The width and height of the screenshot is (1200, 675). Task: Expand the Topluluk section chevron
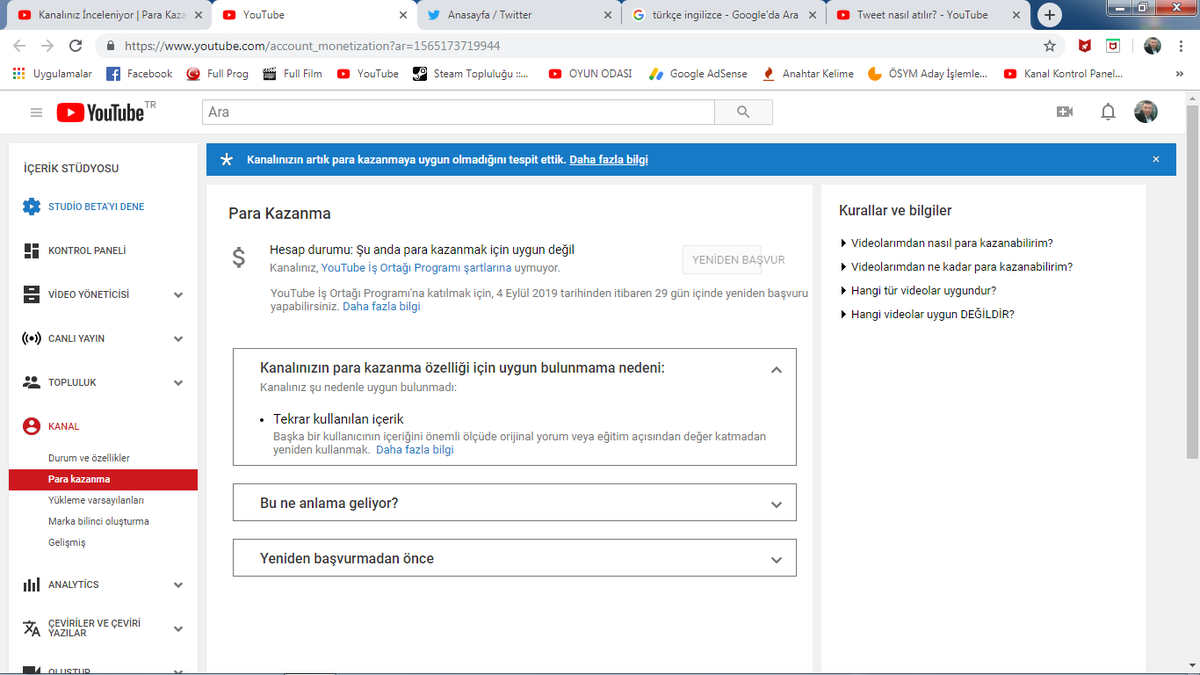178,383
